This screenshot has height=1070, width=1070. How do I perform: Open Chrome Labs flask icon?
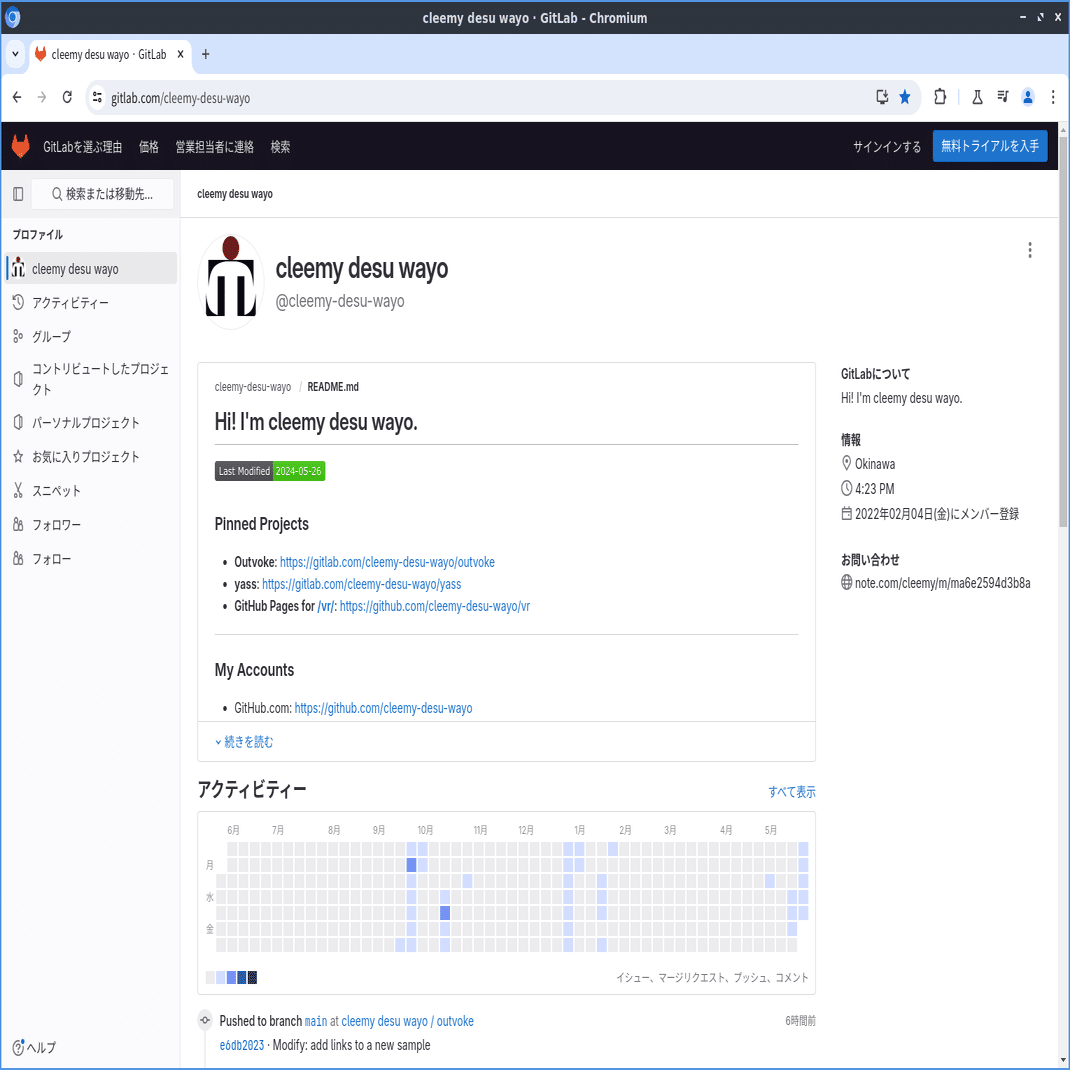(977, 98)
